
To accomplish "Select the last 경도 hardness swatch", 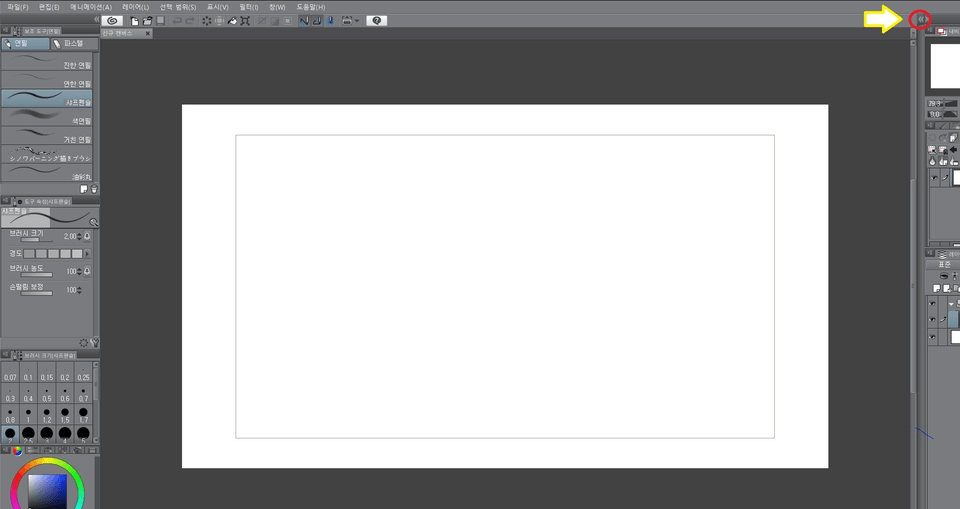I will point(77,254).
